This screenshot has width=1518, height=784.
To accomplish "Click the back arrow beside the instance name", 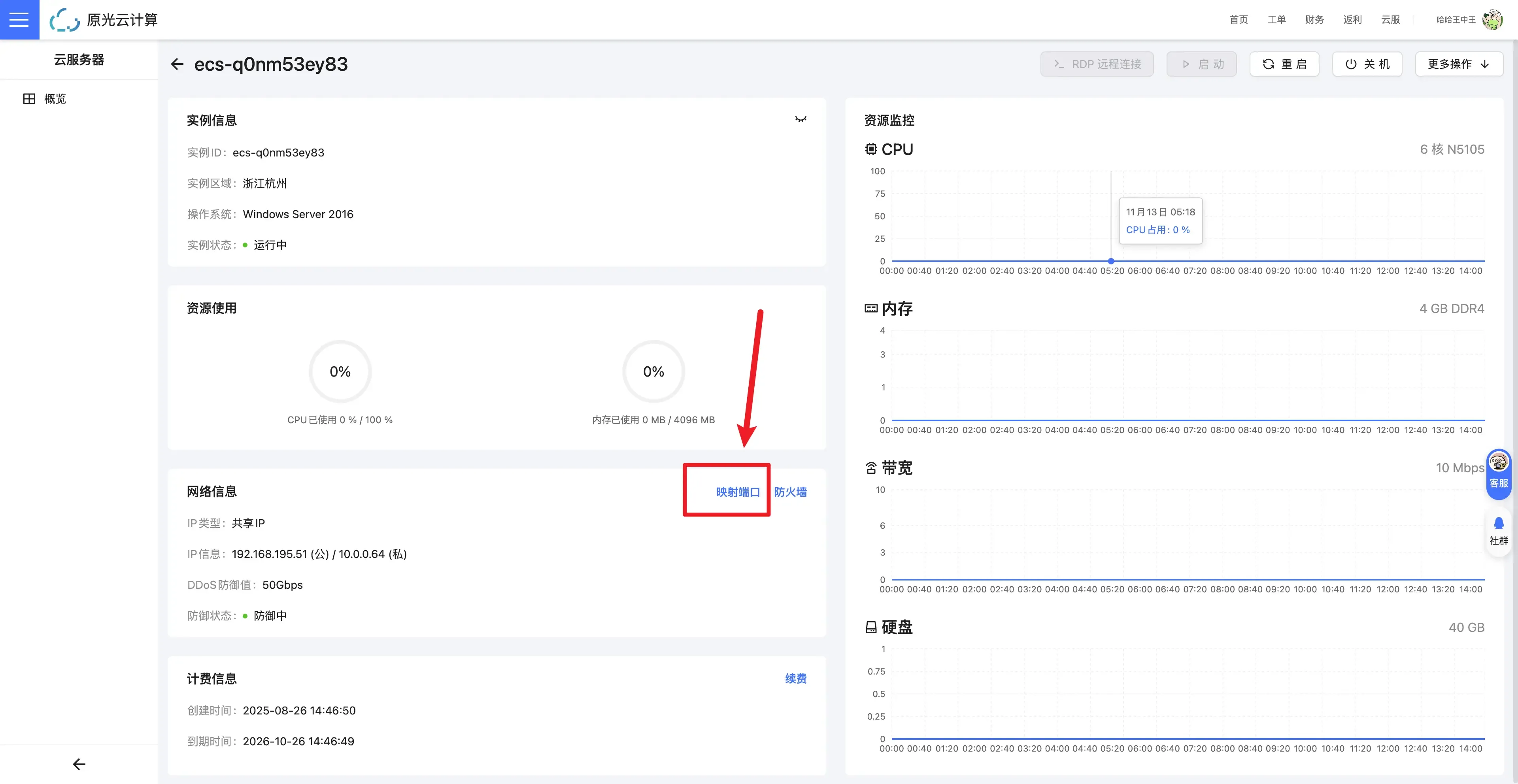I will tap(177, 64).
